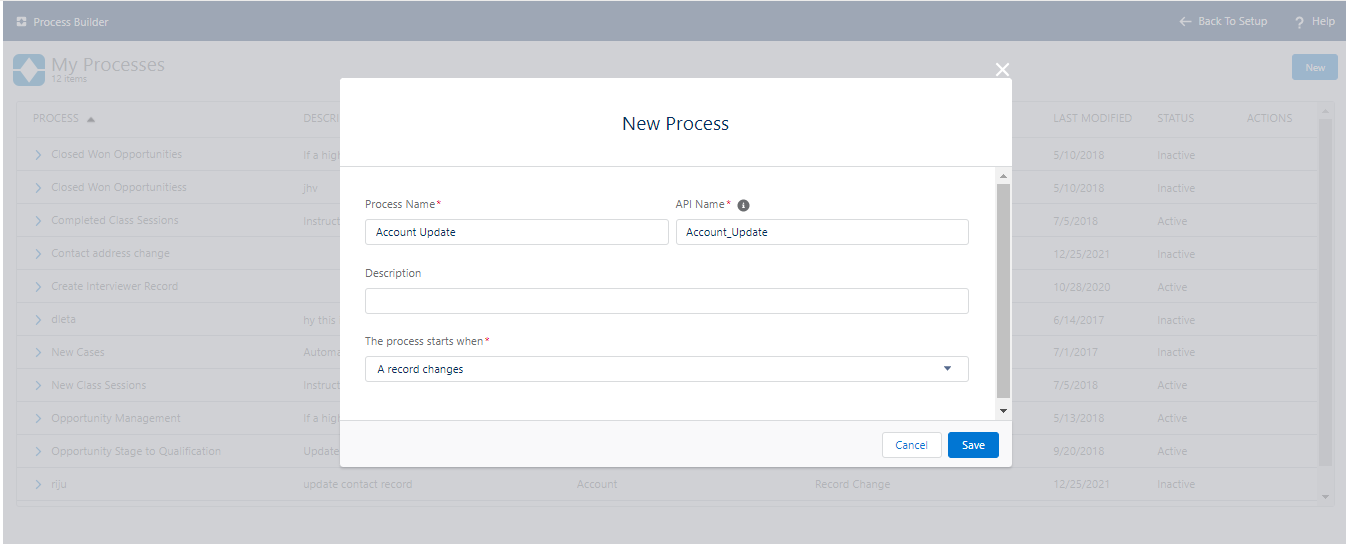This screenshot has width=1346, height=544.
Task: Click the Help question mark icon
Action: [x=1299, y=22]
